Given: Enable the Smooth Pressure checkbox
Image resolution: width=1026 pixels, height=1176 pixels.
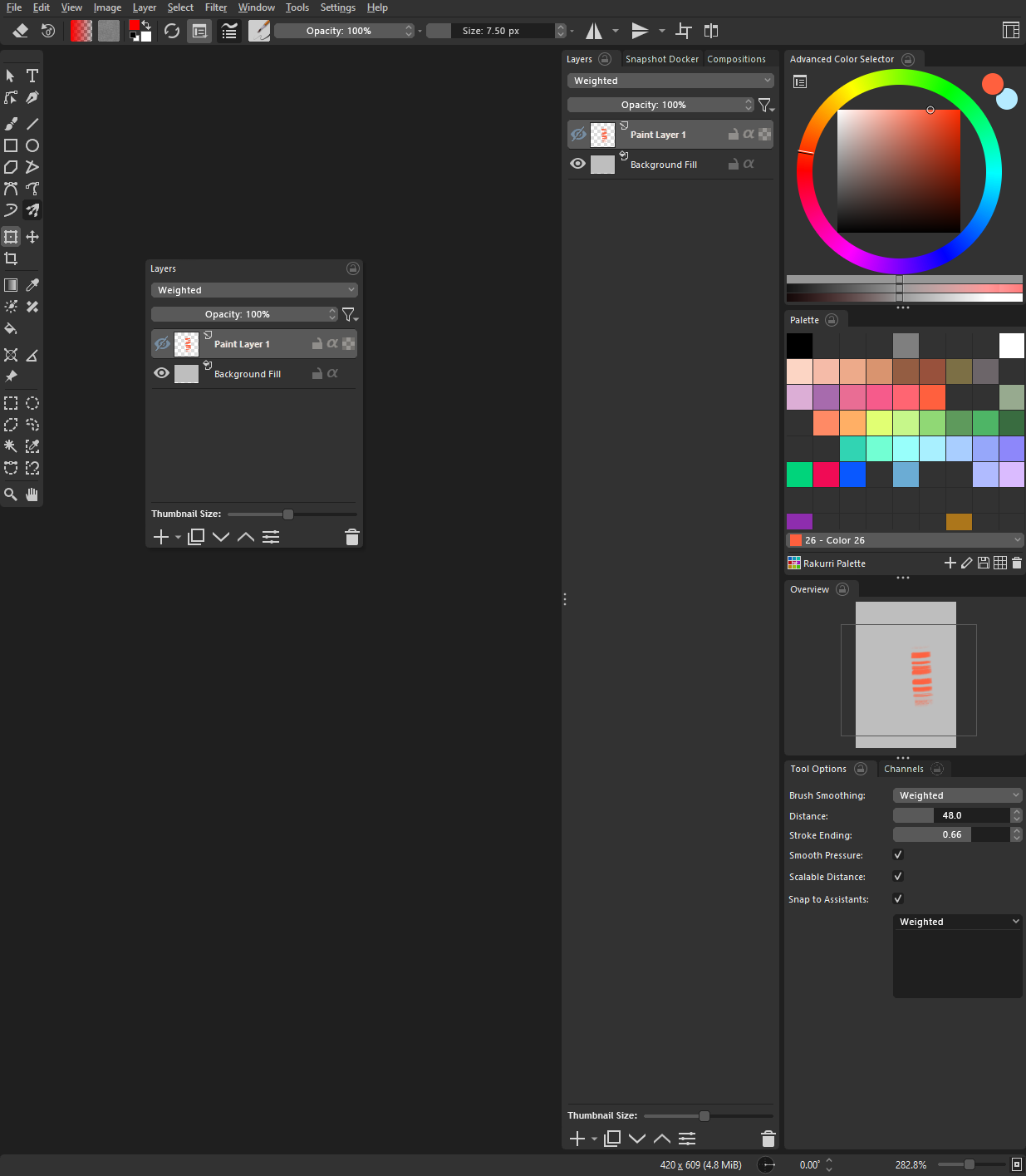Looking at the screenshot, I should pos(897,855).
